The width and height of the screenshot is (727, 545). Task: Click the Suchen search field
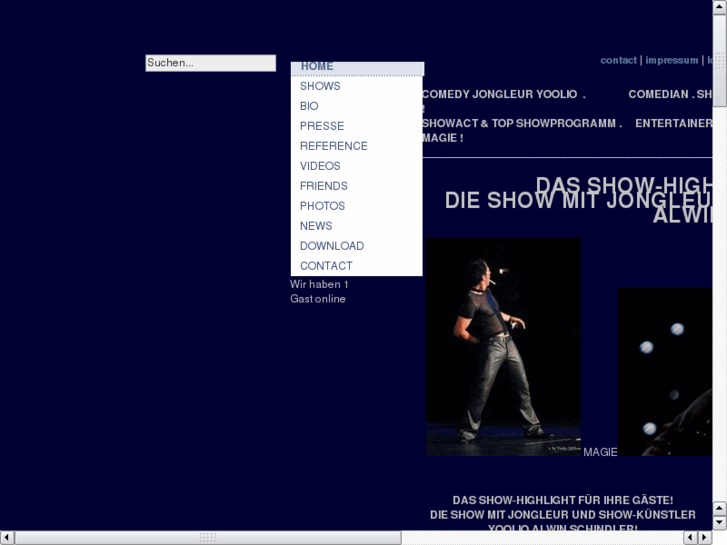210,63
